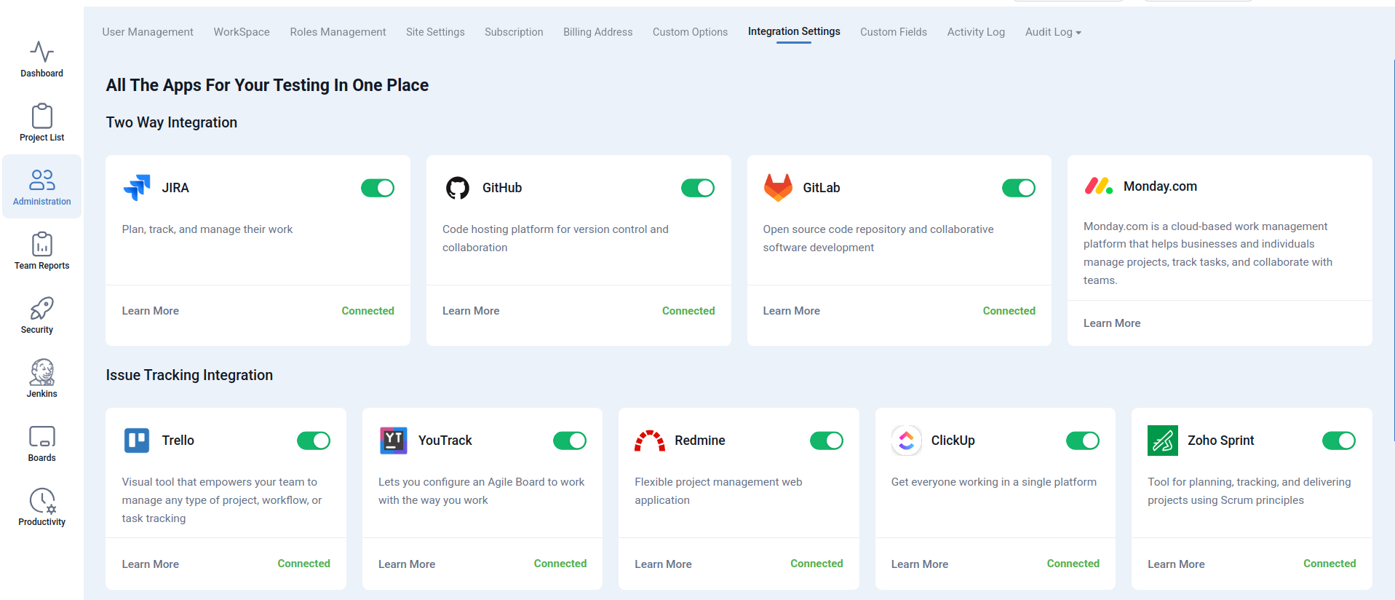Screen dimensions: 1395x600
Task: Select the Billing Address tab
Action: click(597, 32)
